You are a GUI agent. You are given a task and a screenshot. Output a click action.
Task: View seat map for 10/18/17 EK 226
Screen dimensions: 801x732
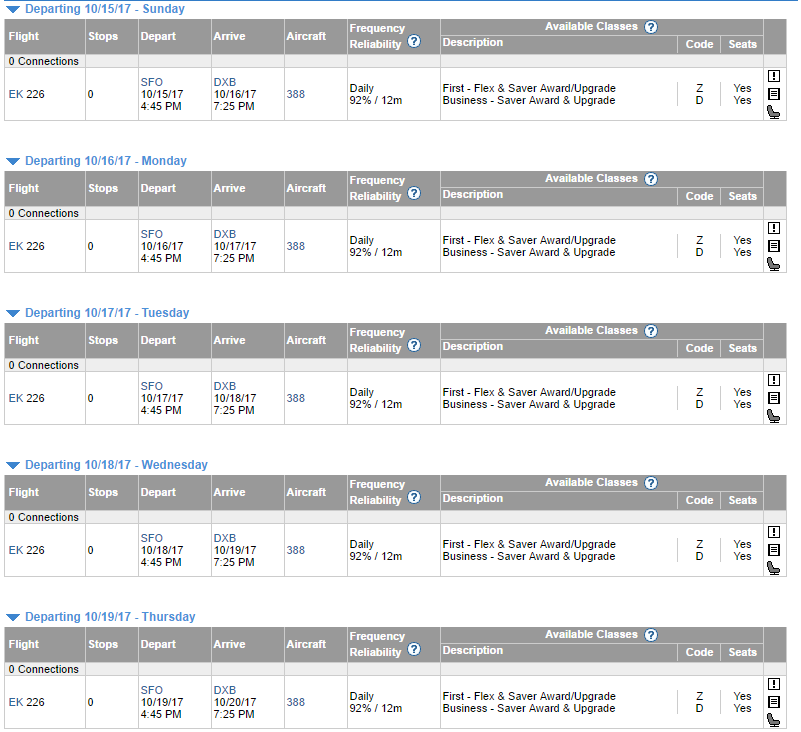[773, 568]
